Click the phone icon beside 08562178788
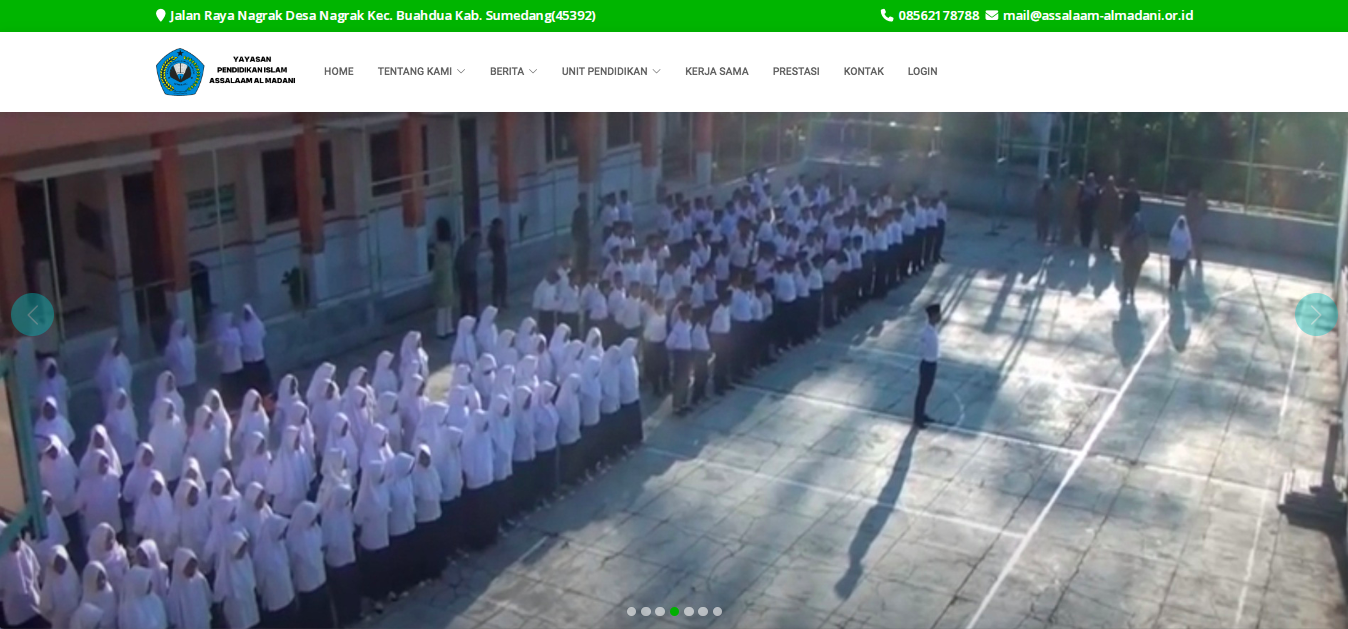 [886, 16]
